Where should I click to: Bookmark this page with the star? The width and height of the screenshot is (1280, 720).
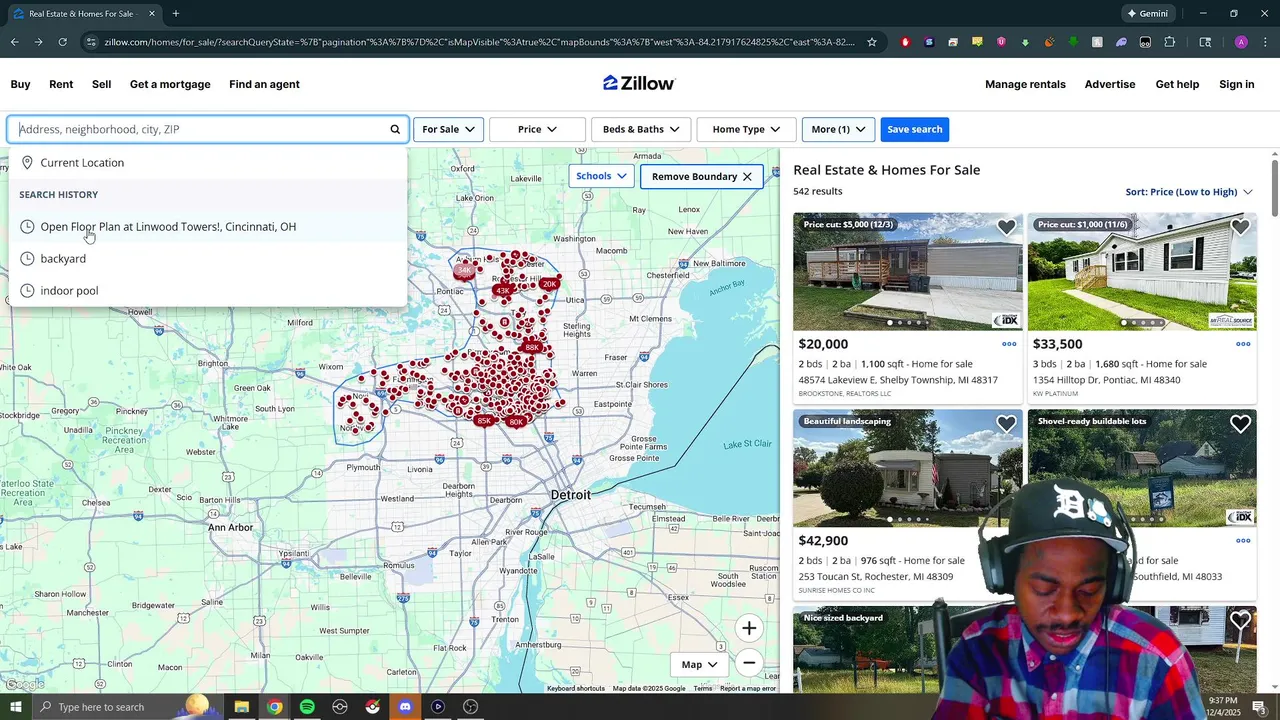tap(872, 42)
